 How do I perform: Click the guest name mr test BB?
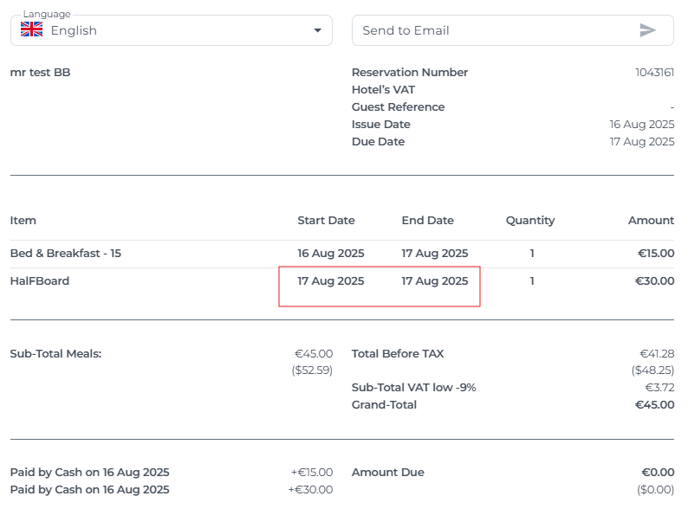point(40,72)
